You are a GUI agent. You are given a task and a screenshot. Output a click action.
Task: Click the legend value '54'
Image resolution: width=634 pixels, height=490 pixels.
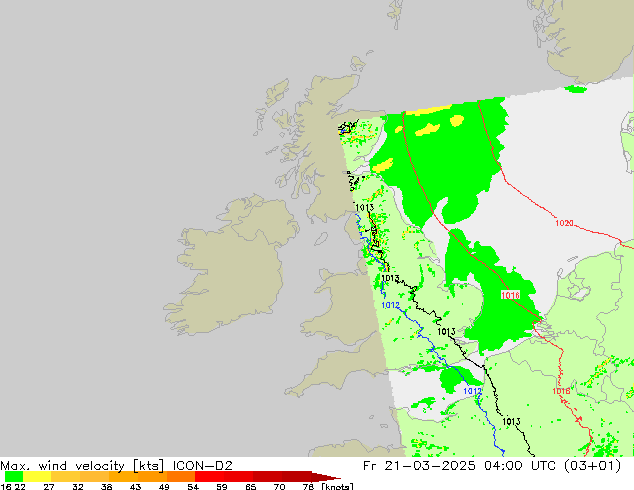point(193,486)
